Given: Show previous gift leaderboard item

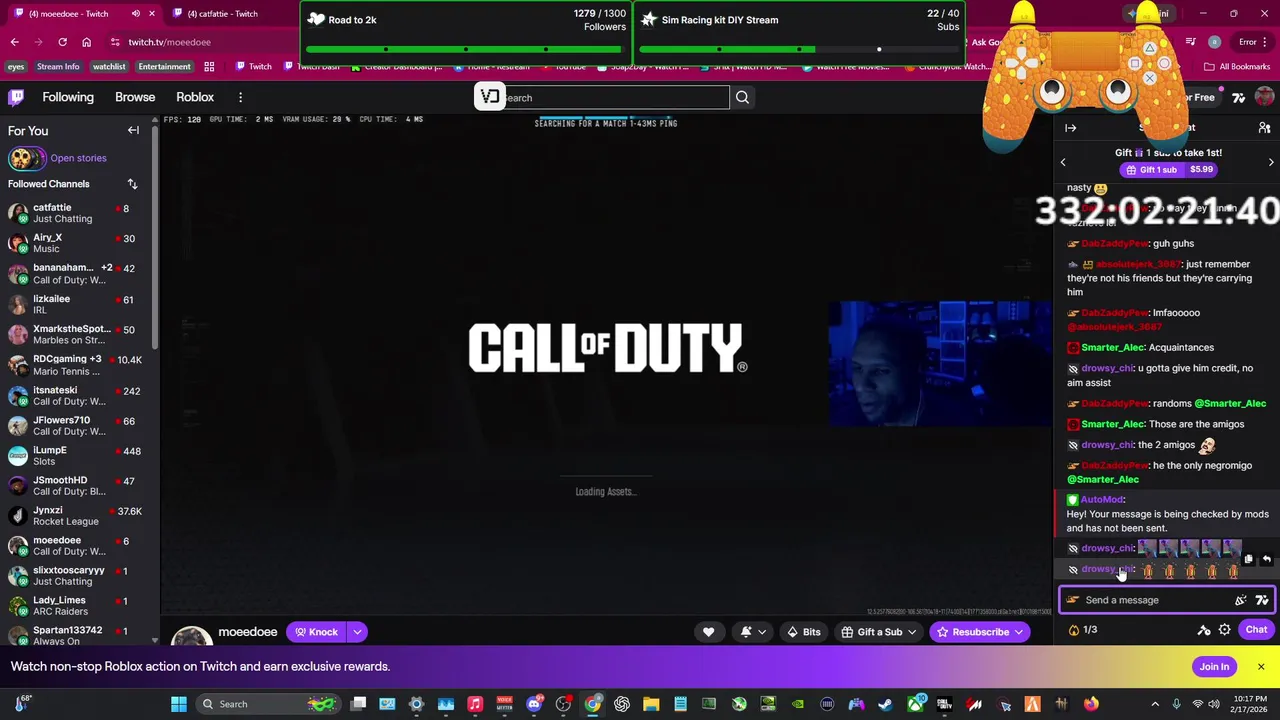Looking at the screenshot, I should point(1063,162).
